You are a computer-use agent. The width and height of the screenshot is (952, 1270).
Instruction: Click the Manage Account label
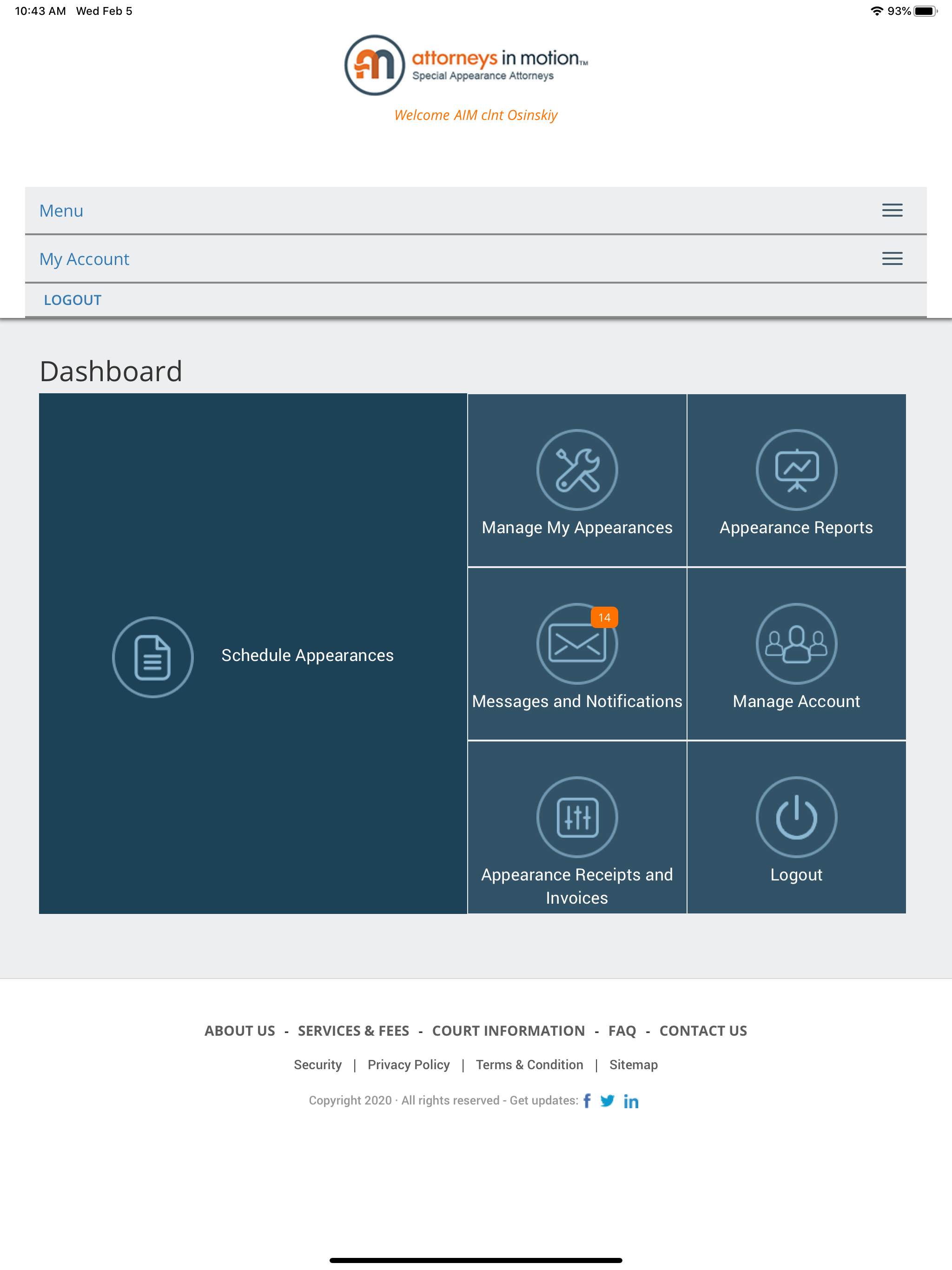click(x=796, y=701)
